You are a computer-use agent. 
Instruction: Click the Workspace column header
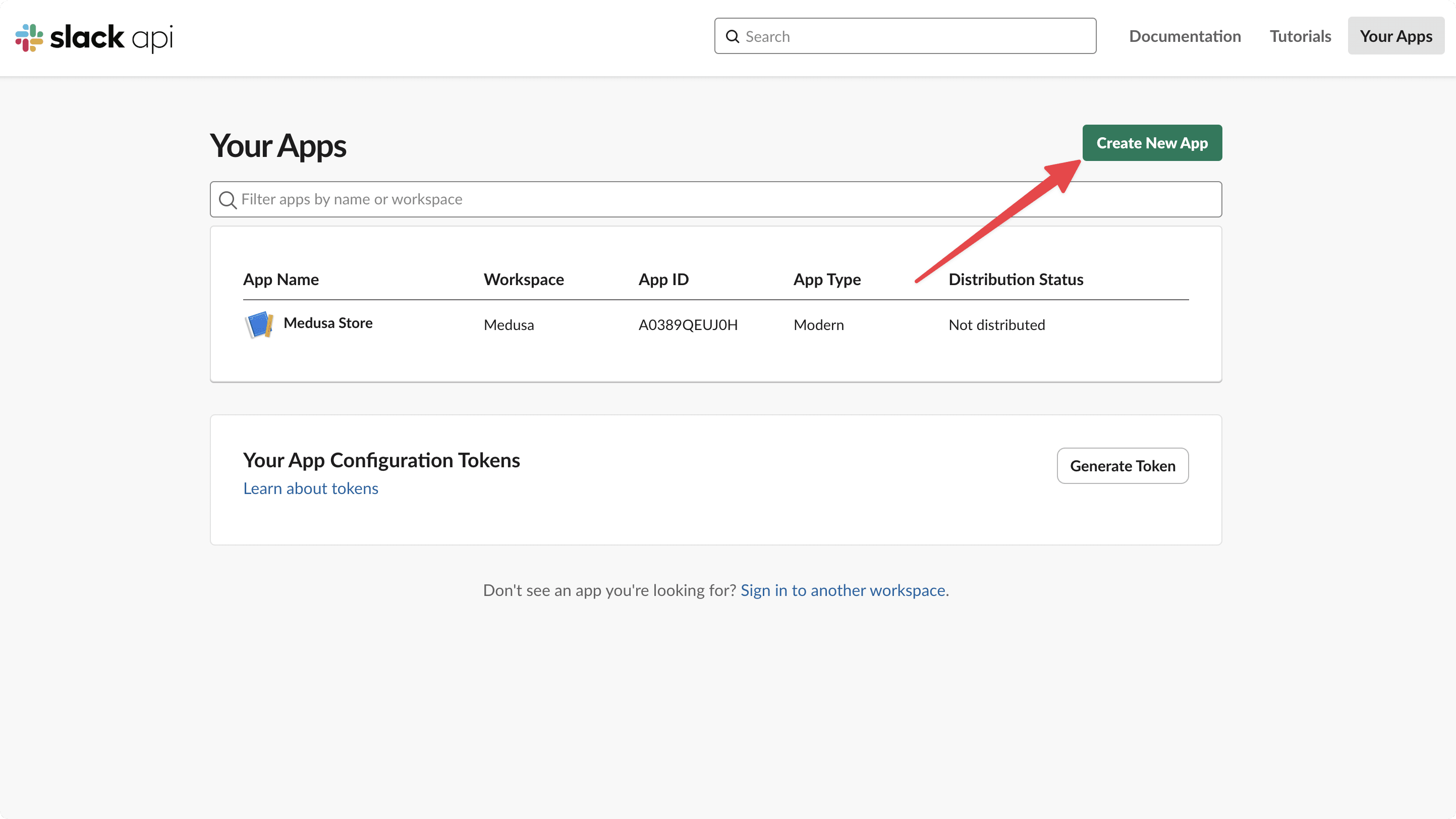point(523,279)
